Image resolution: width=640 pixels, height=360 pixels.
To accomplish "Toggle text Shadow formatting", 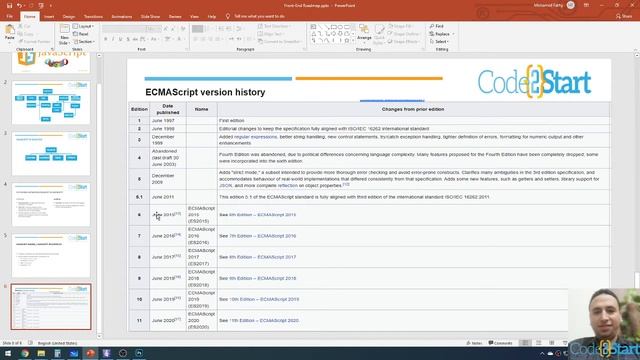I will coord(128,39).
